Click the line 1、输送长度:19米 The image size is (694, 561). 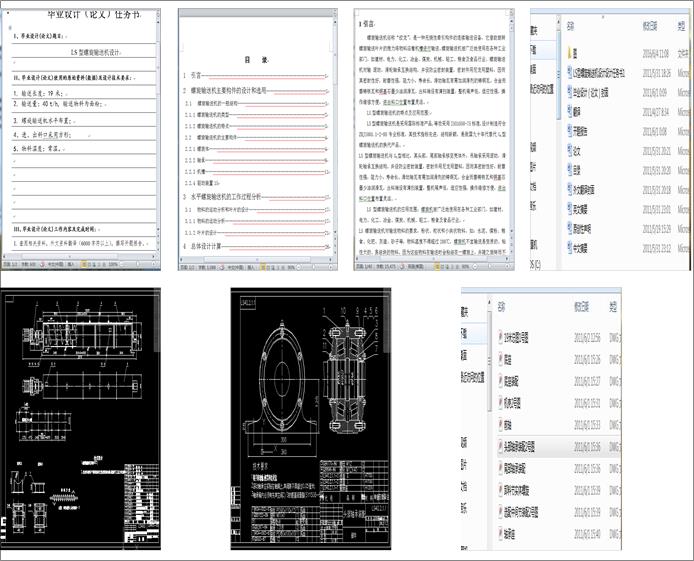click(40, 93)
